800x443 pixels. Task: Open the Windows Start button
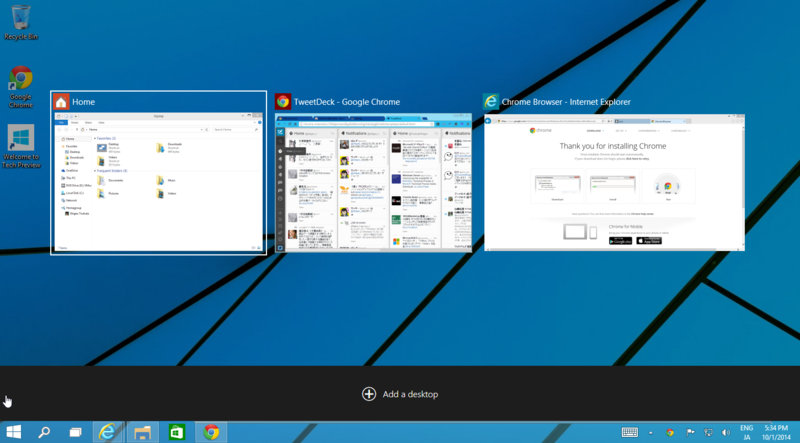coord(14,432)
